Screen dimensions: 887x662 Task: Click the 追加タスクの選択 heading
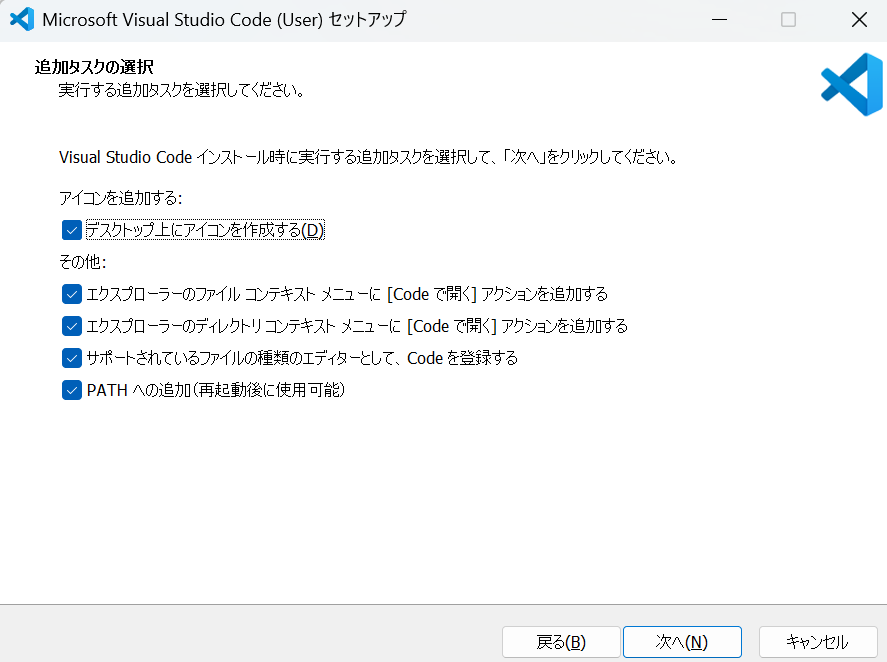click(x=94, y=68)
